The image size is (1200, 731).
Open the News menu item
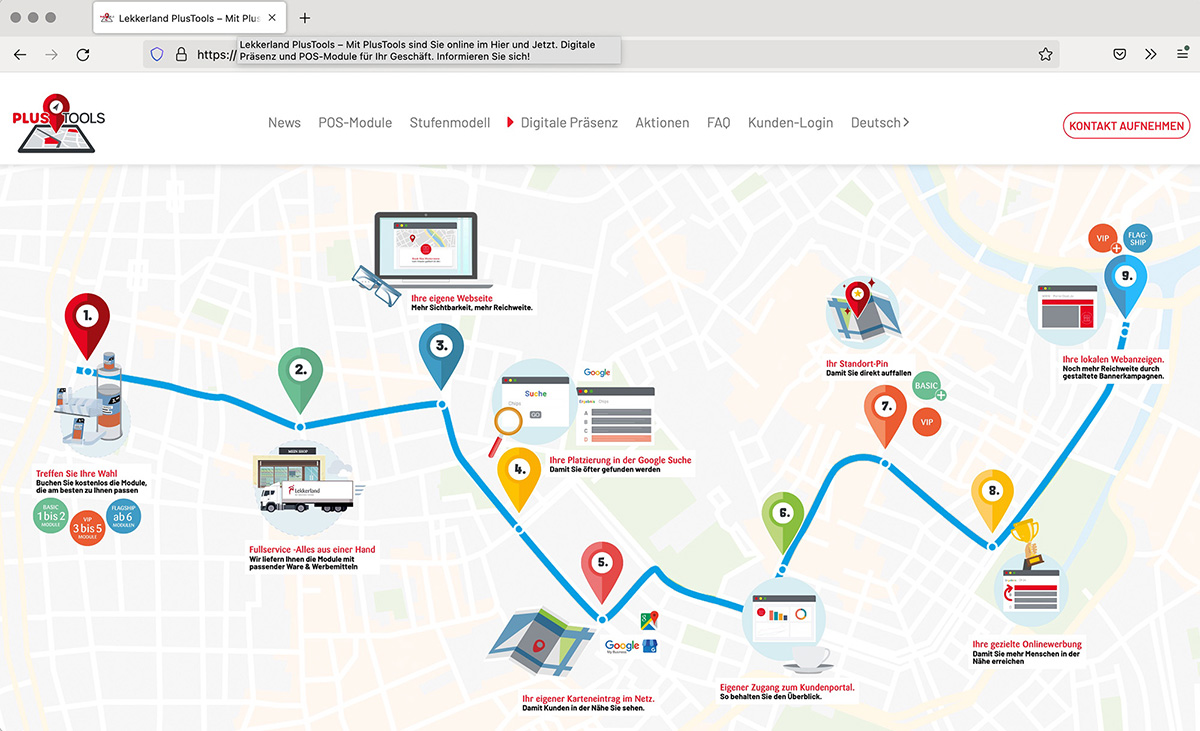click(284, 123)
